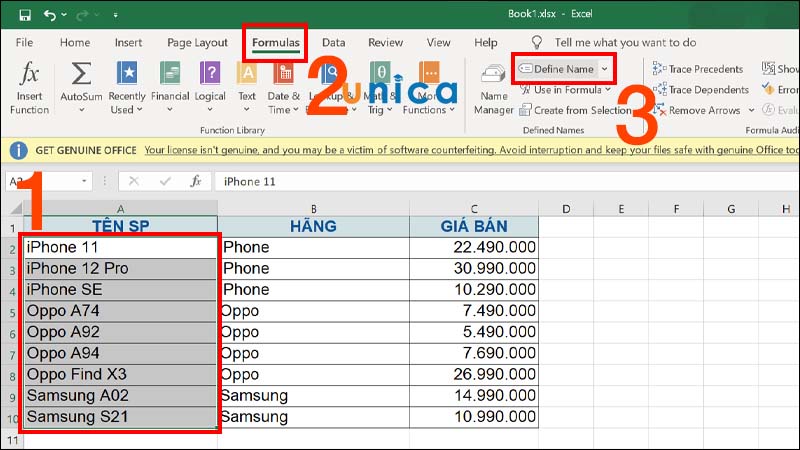
Task: Click the Enter checkmark in formula bar
Action: (165, 181)
